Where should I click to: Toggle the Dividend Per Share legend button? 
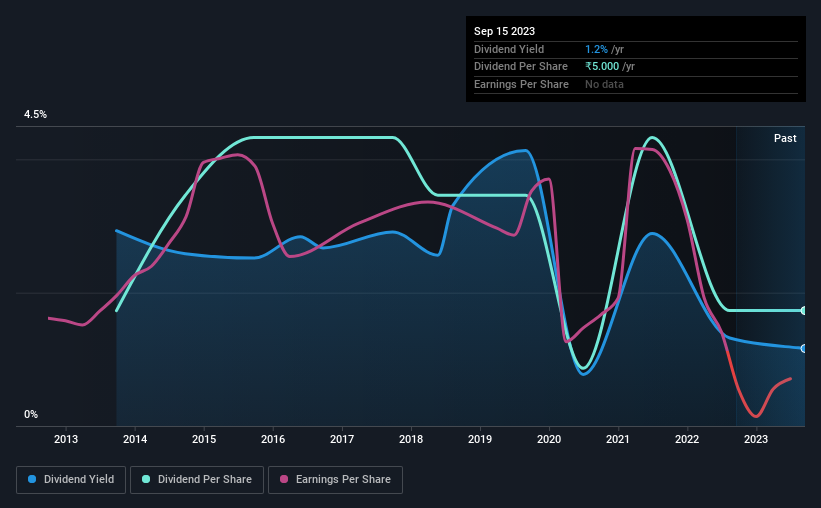pos(197,480)
